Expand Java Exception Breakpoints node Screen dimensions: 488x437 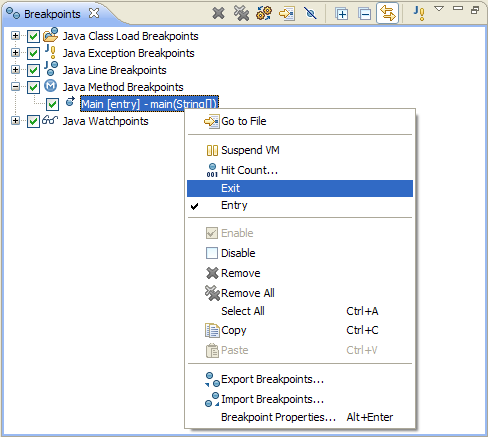click(15, 52)
